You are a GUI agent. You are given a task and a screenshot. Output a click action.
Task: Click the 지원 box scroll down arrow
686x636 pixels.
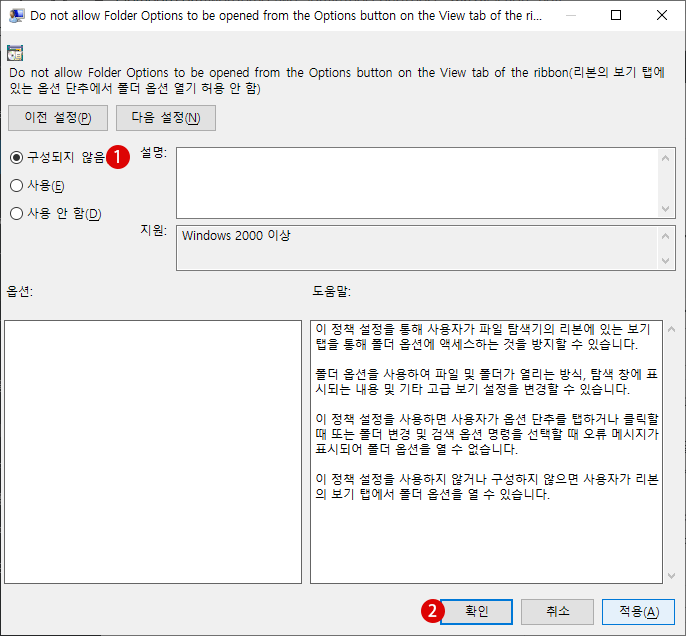(x=665, y=261)
